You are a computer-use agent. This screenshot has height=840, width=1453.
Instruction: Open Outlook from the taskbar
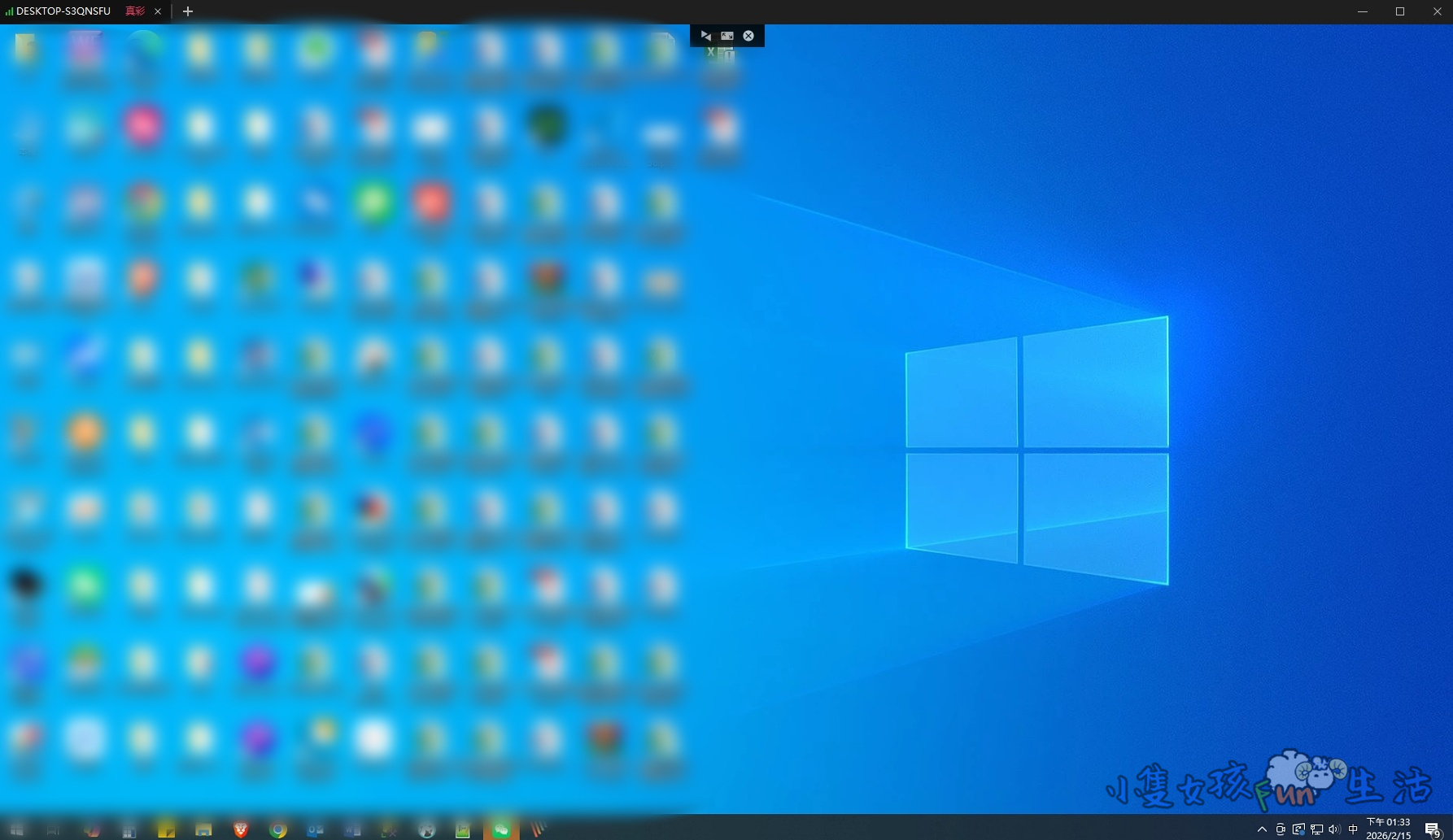315,829
